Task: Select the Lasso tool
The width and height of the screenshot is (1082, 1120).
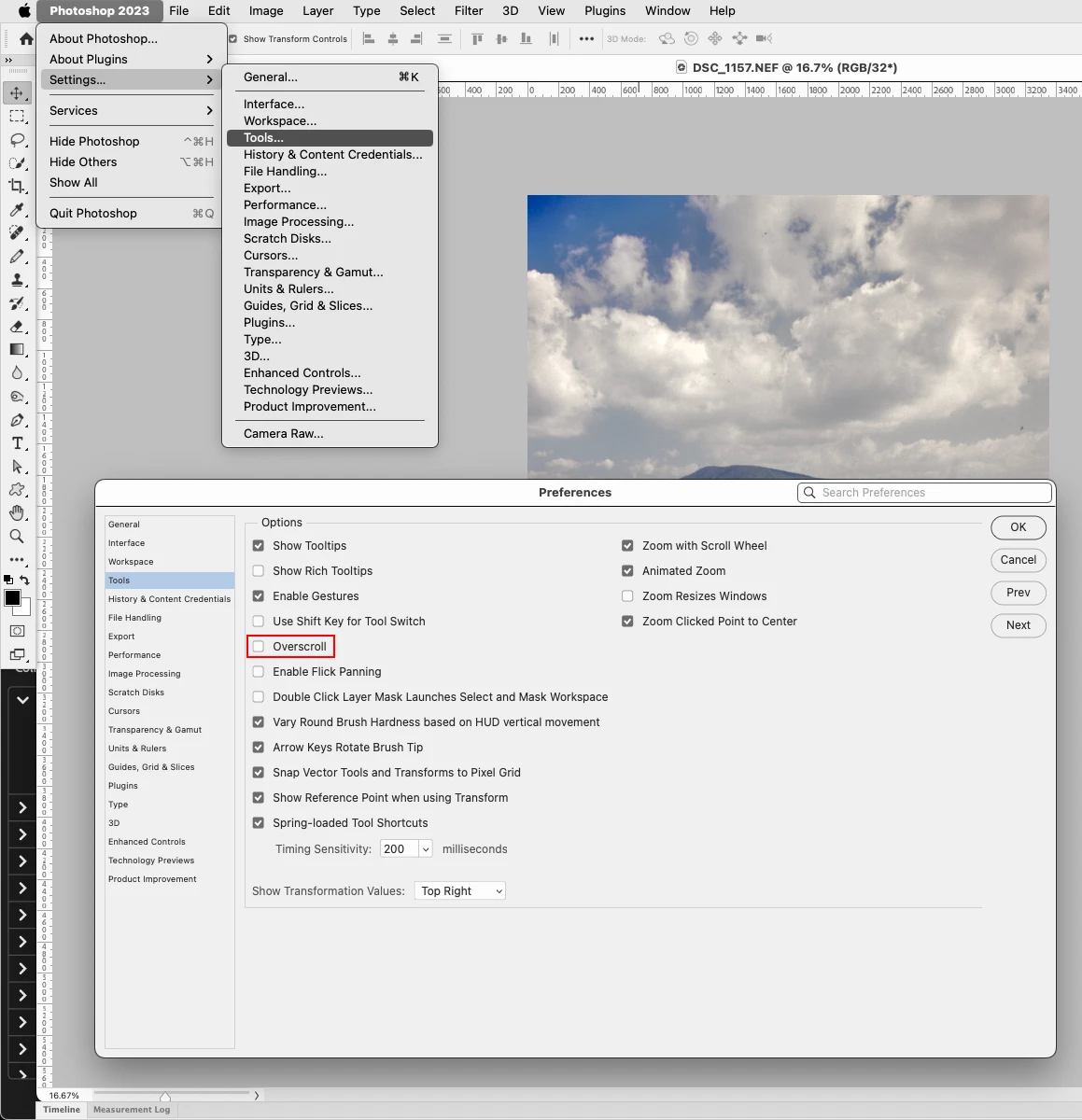Action: click(17, 139)
